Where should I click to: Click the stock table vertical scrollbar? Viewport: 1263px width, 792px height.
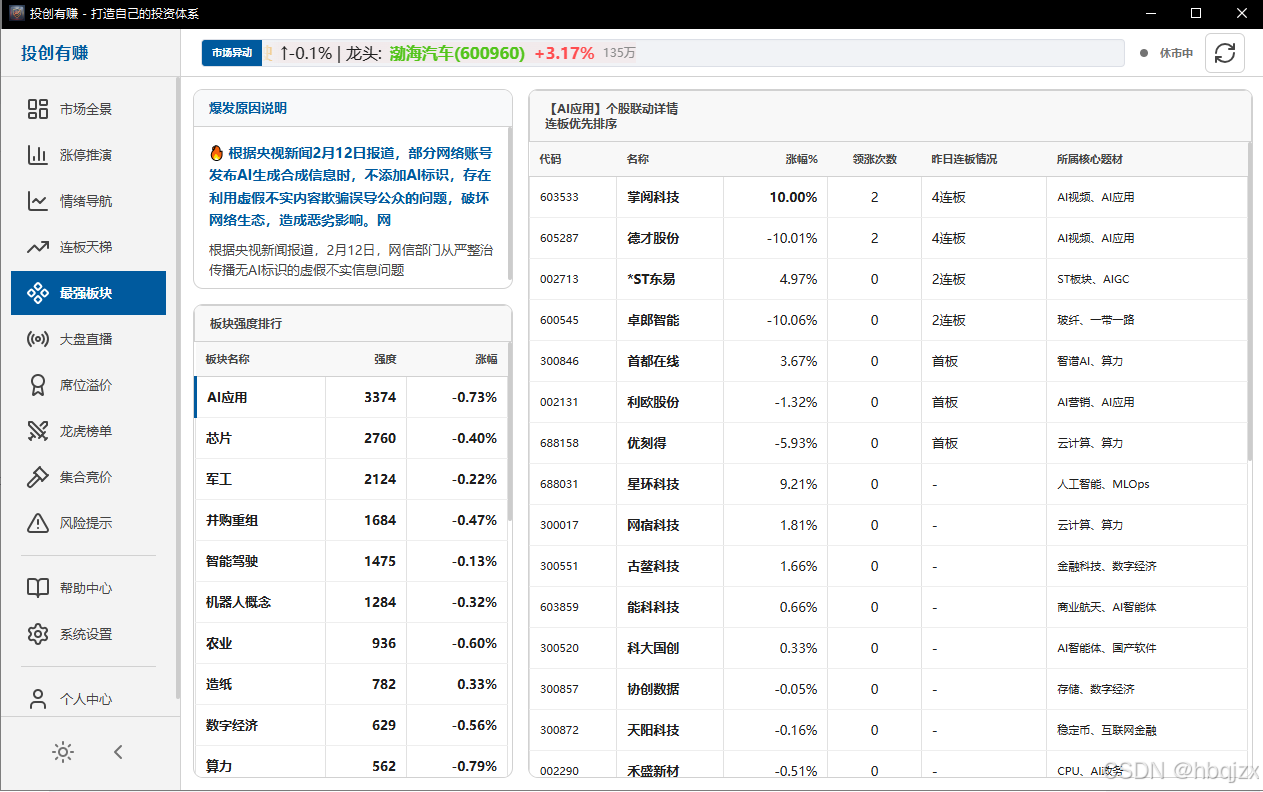click(x=1250, y=302)
